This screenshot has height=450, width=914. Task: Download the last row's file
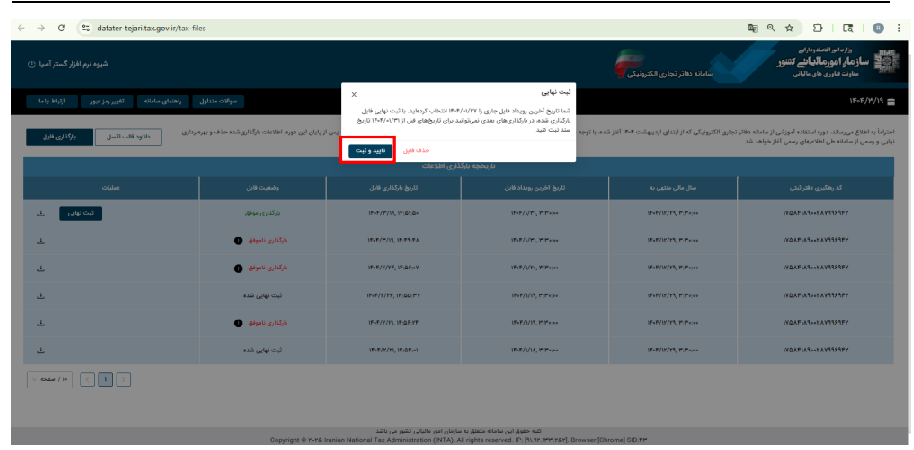[40, 350]
